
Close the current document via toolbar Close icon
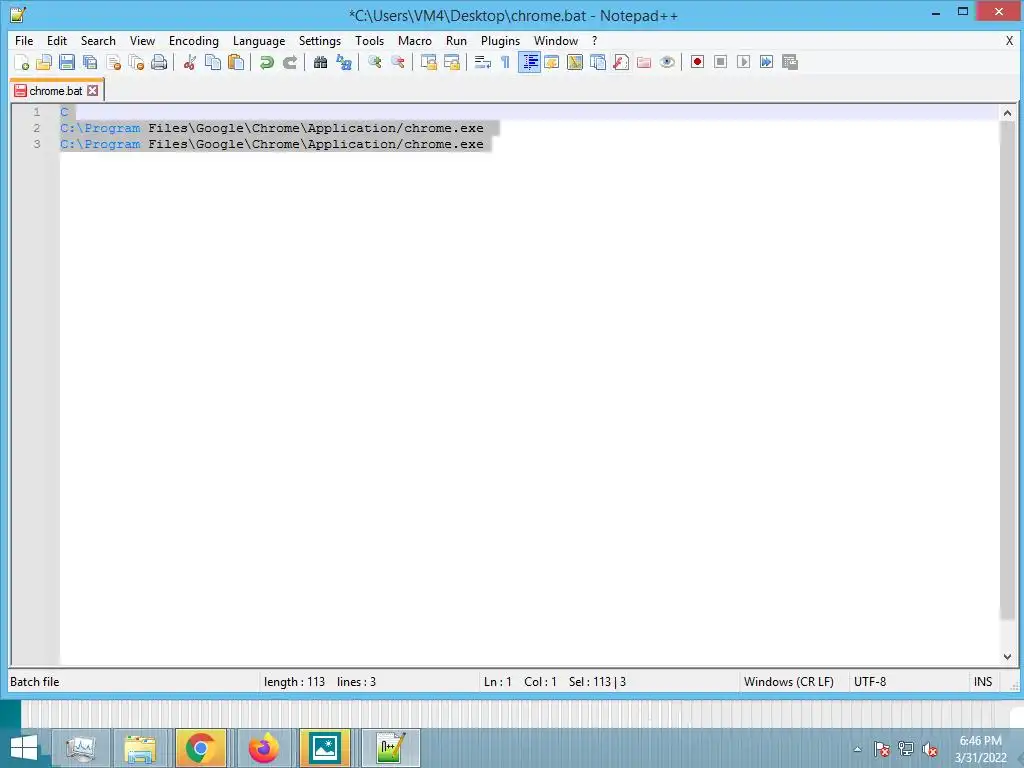coord(113,62)
